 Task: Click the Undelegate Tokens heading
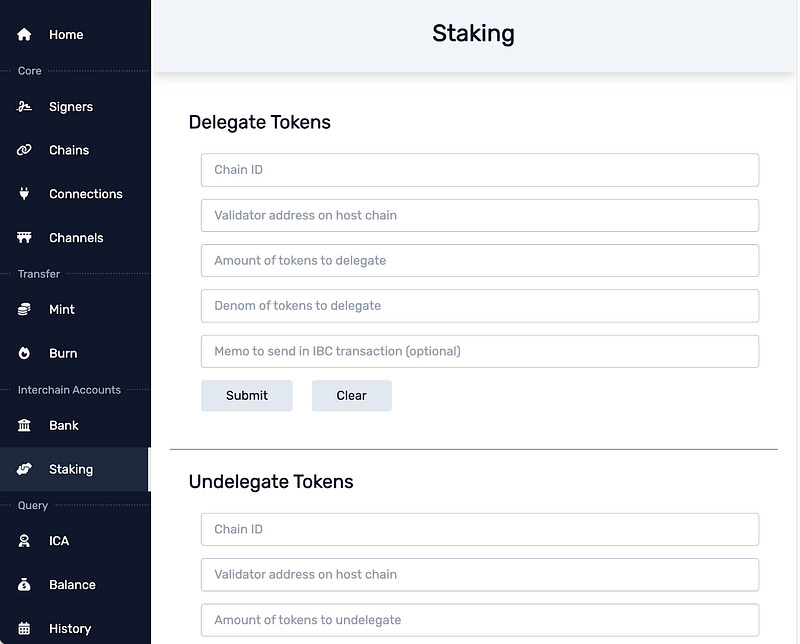pyautogui.click(x=271, y=482)
